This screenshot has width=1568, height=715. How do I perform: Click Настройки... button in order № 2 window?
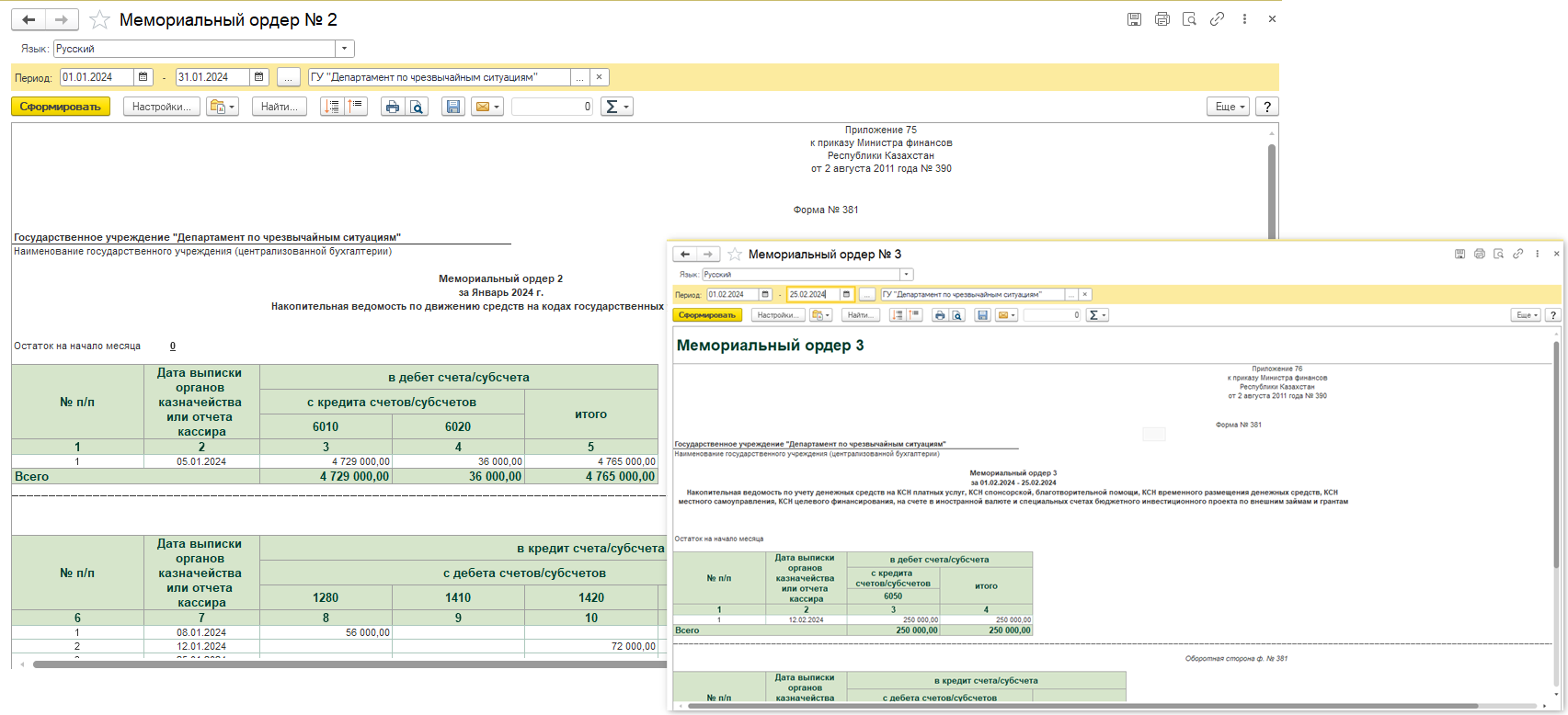tap(162, 107)
